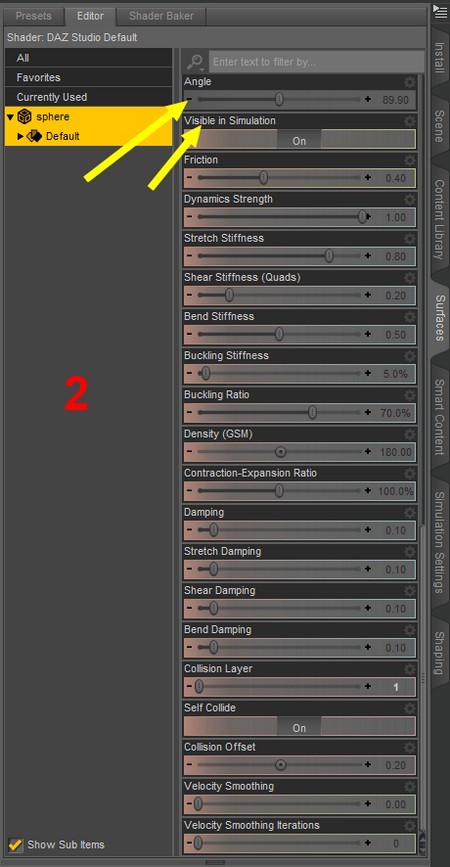Click the magnifier filter icon in search bar
The width and height of the screenshot is (450, 867).
(x=195, y=62)
